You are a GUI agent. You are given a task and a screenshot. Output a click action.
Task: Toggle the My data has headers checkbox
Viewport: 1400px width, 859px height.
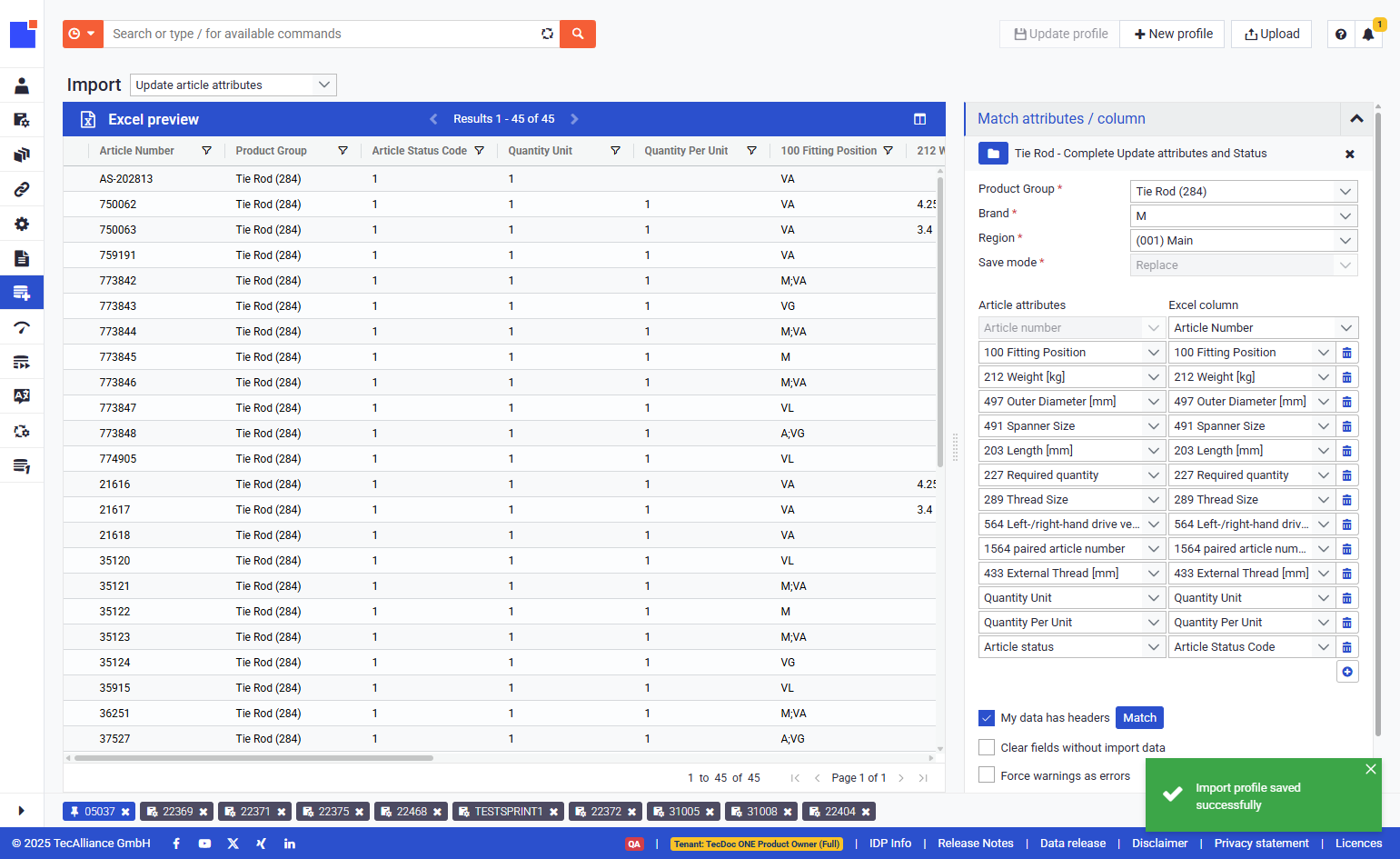(x=987, y=718)
